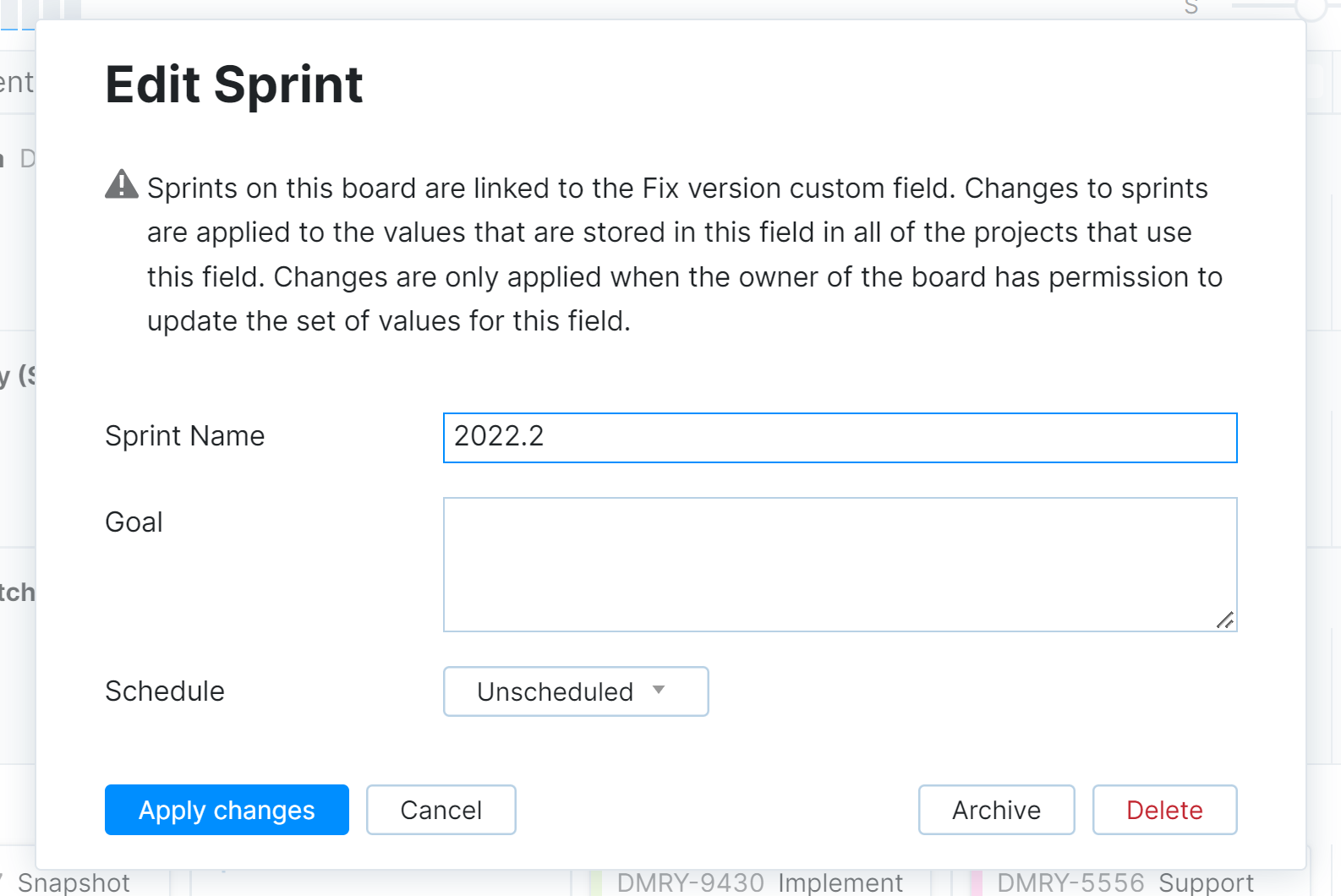Click the Schedule field label
This screenshot has height=896, width=1341.
165,691
